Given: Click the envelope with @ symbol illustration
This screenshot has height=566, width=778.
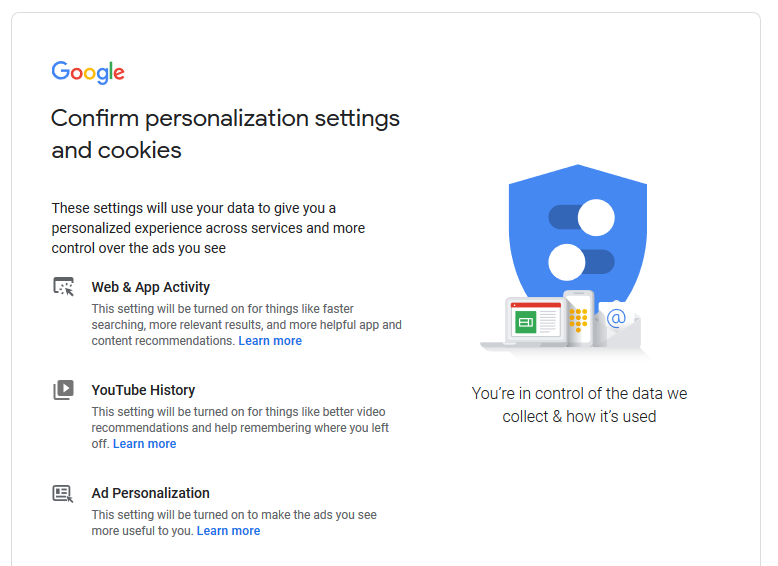Looking at the screenshot, I should pyautogui.click(x=617, y=319).
